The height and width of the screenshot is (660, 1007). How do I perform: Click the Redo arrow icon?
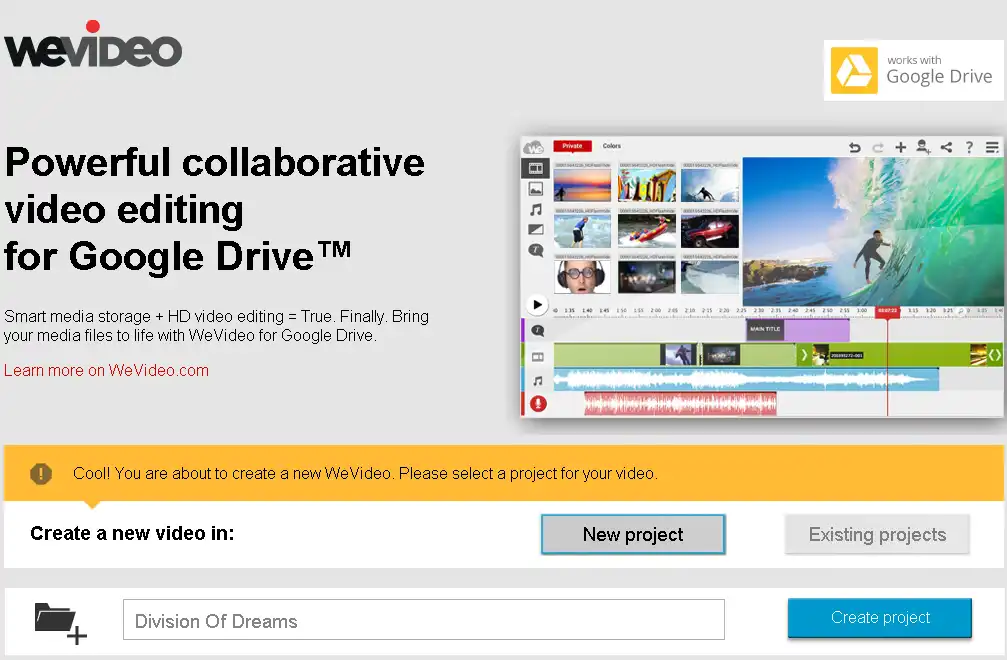pos(877,148)
